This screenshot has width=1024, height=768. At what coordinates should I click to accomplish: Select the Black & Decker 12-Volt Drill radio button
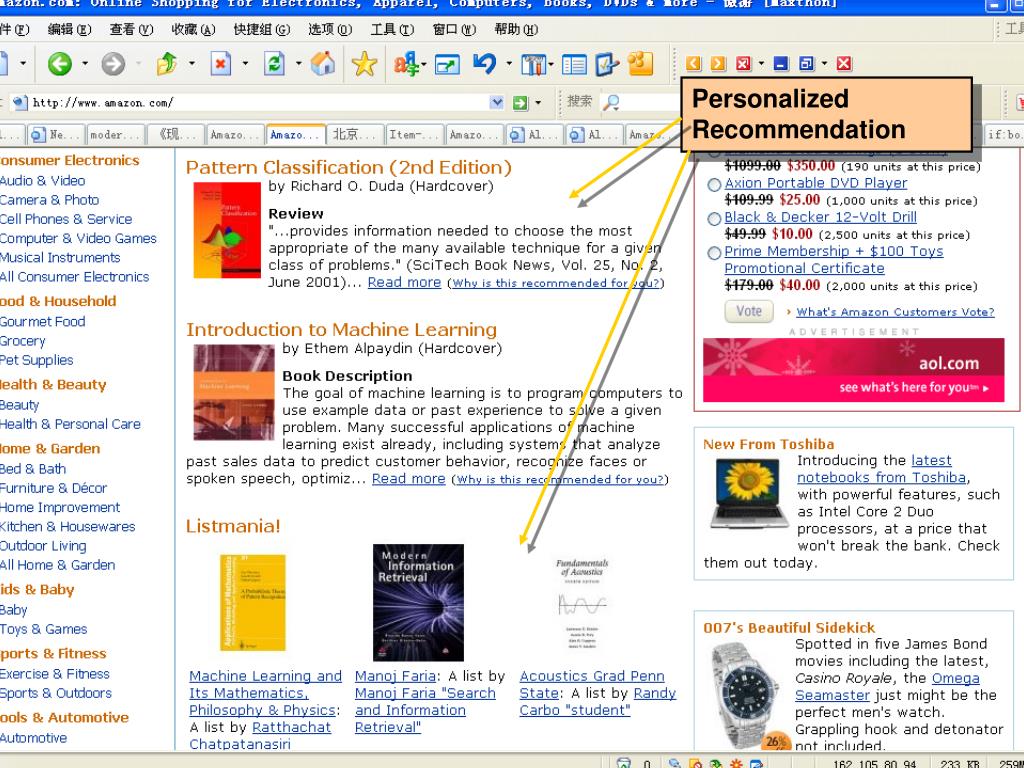tap(714, 219)
